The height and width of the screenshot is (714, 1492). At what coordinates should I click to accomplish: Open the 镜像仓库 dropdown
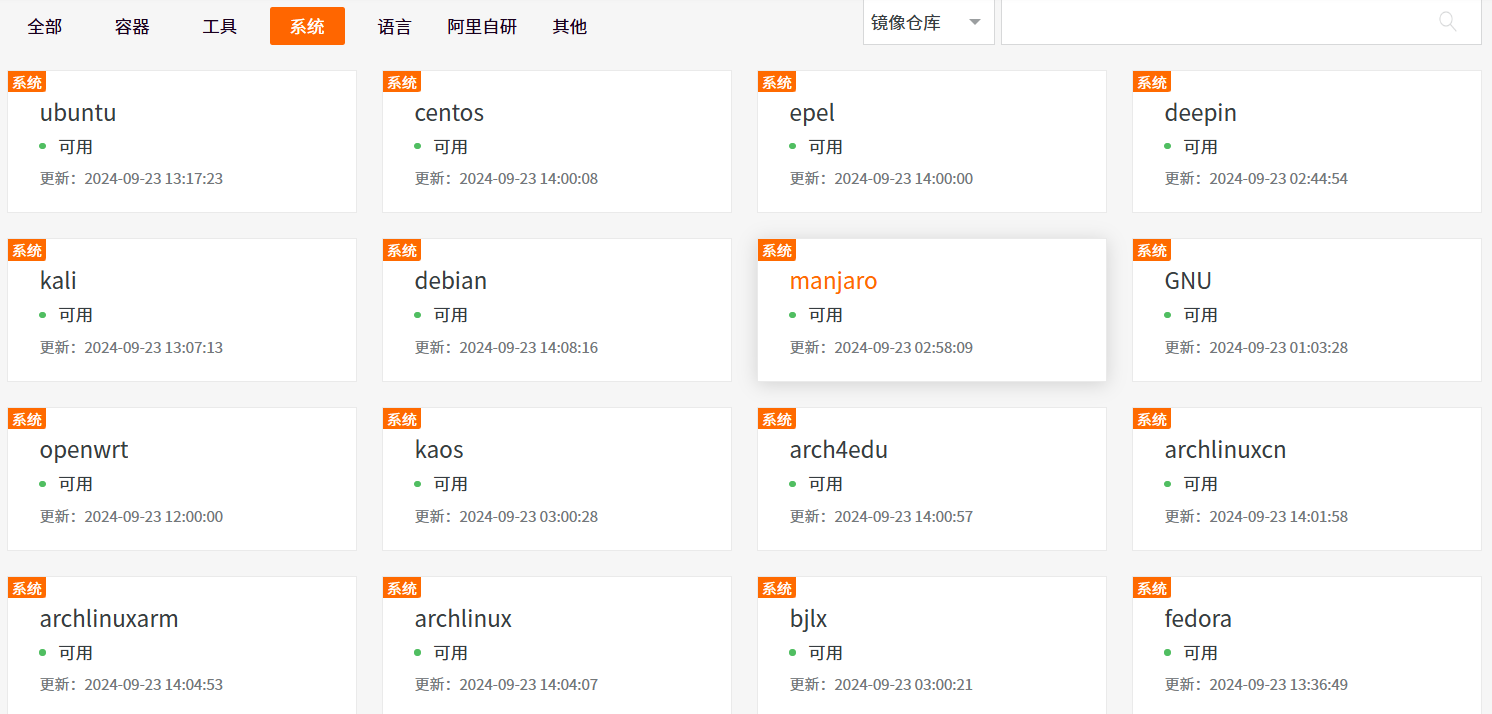click(928, 23)
